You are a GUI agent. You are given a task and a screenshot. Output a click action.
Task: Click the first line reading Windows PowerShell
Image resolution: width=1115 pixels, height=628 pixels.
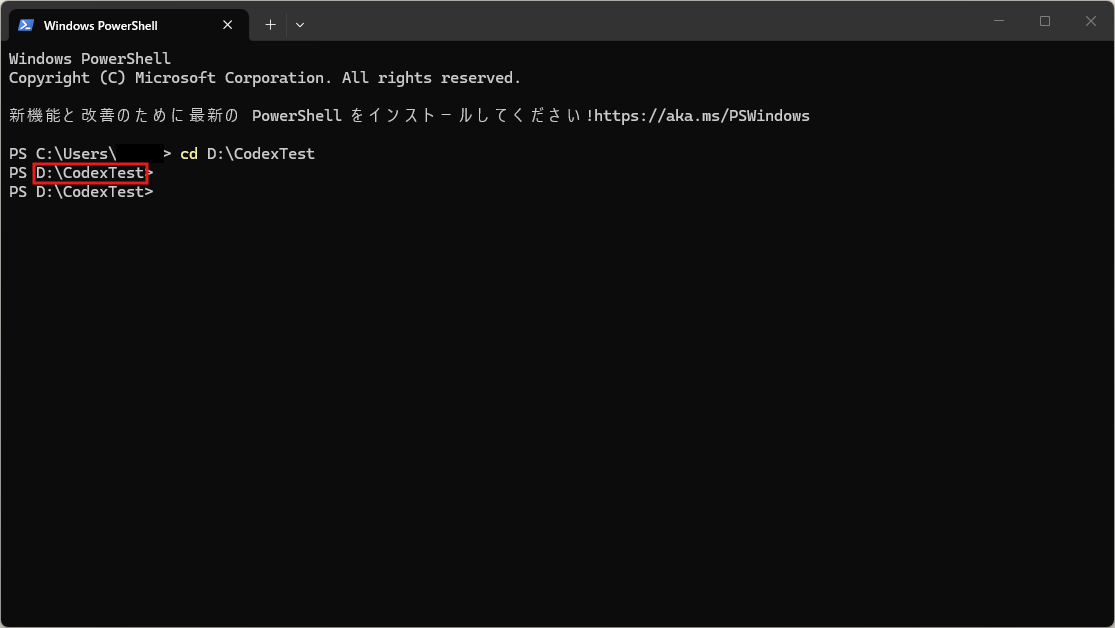(90, 59)
